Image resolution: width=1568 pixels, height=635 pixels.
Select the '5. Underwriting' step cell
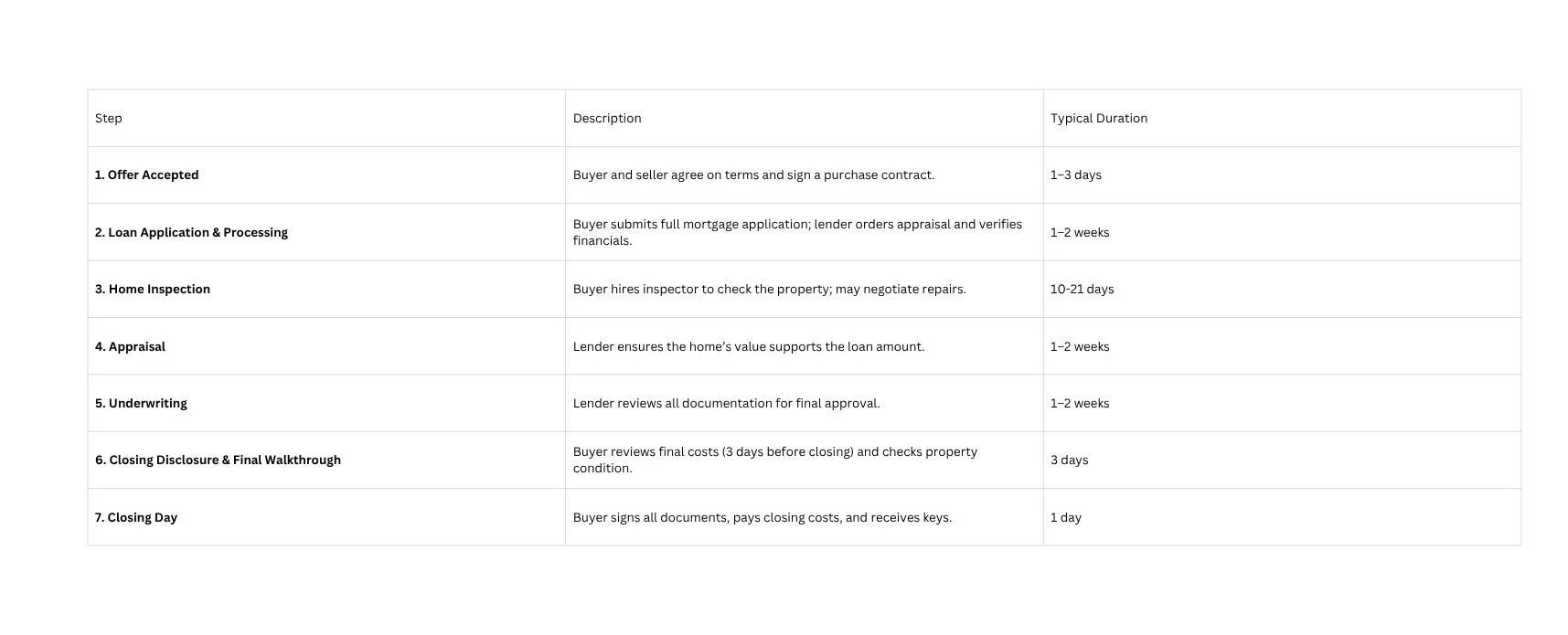coord(326,403)
